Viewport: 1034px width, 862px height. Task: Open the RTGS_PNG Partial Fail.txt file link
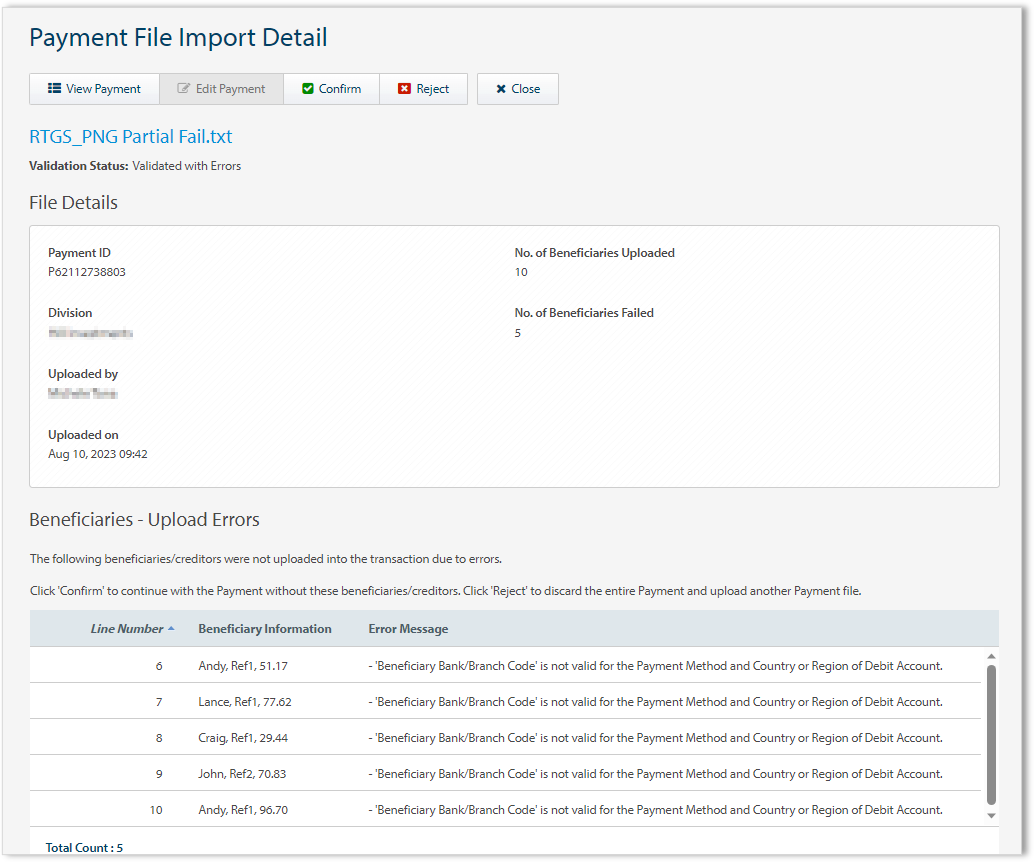tap(130, 137)
